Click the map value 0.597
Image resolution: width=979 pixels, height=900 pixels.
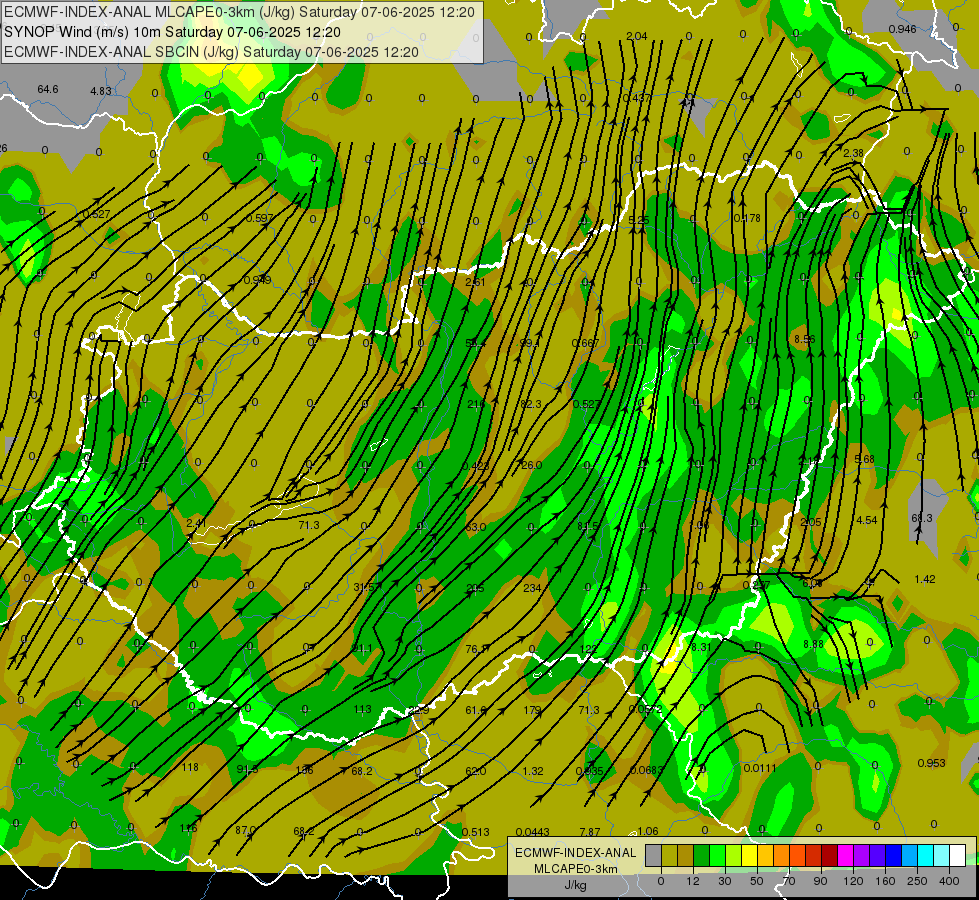259,218
